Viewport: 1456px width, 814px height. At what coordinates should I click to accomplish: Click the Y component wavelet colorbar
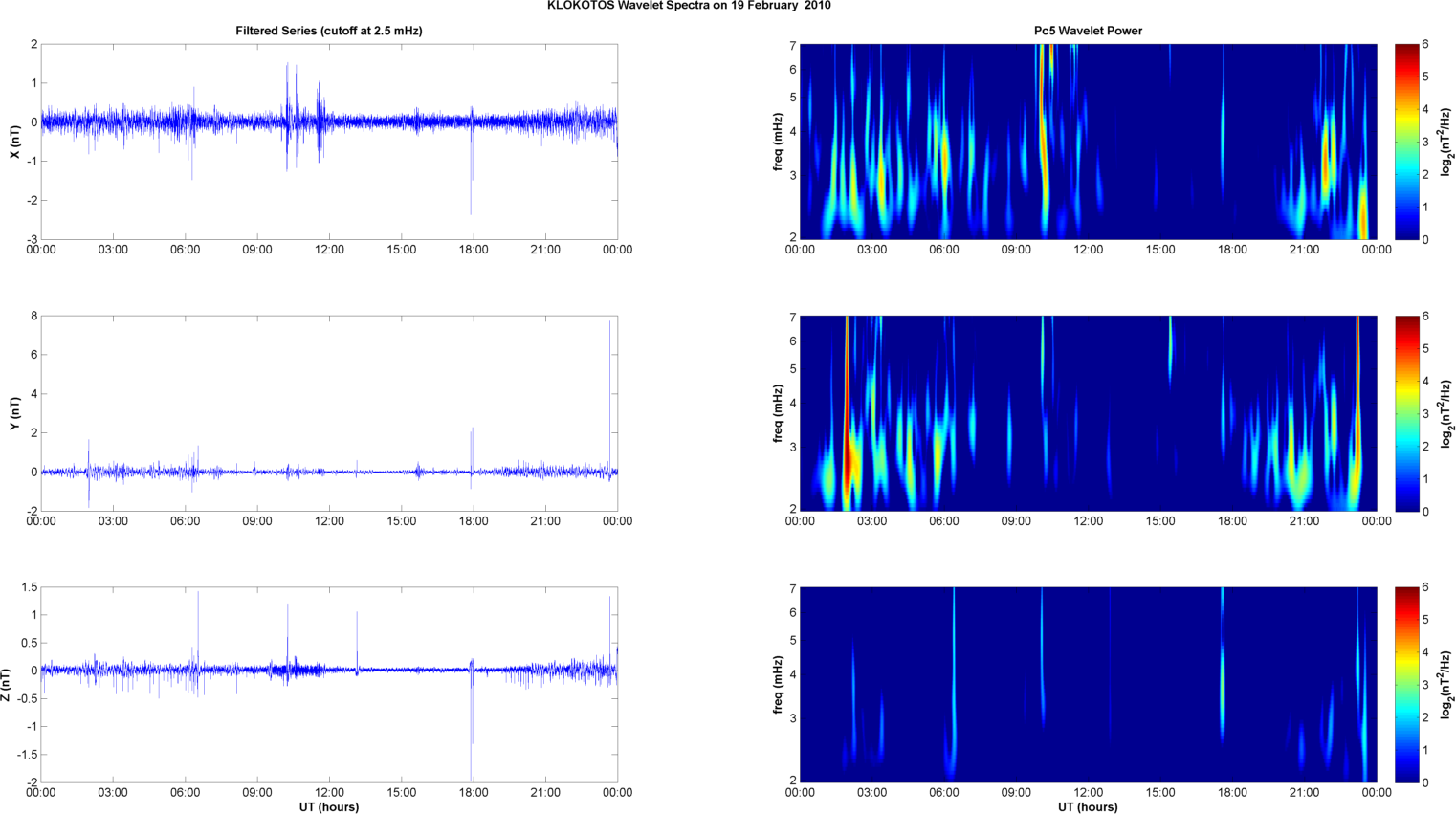pos(1406,413)
